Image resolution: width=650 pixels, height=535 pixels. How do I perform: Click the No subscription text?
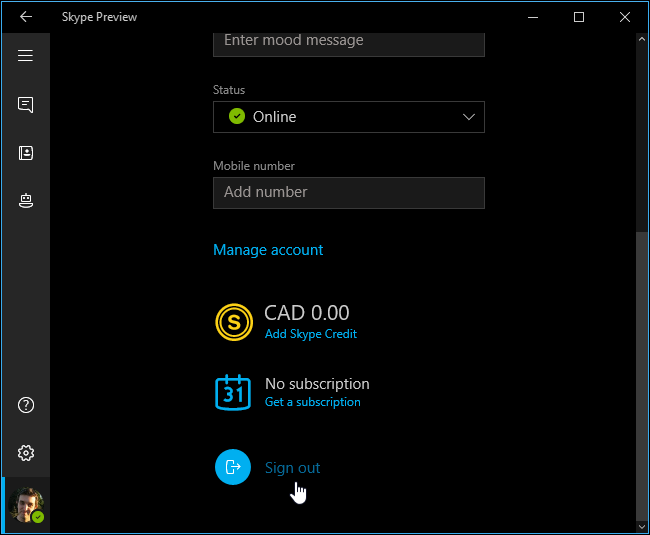(x=317, y=384)
